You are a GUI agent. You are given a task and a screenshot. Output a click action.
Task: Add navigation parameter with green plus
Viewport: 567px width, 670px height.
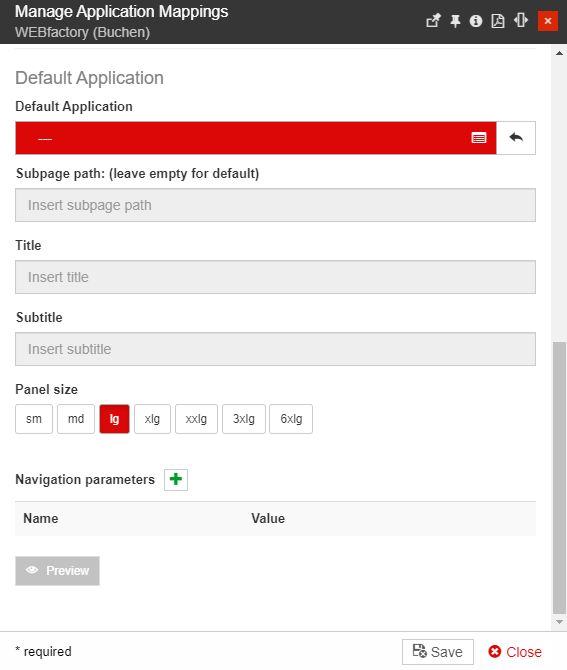176,479
